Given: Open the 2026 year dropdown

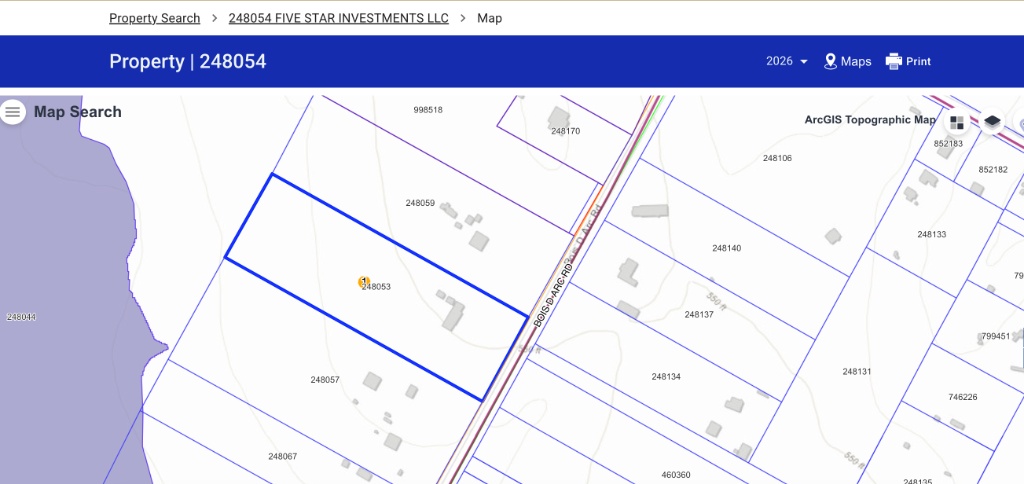Looking at the screenshot, I should (x=787, y=61).
